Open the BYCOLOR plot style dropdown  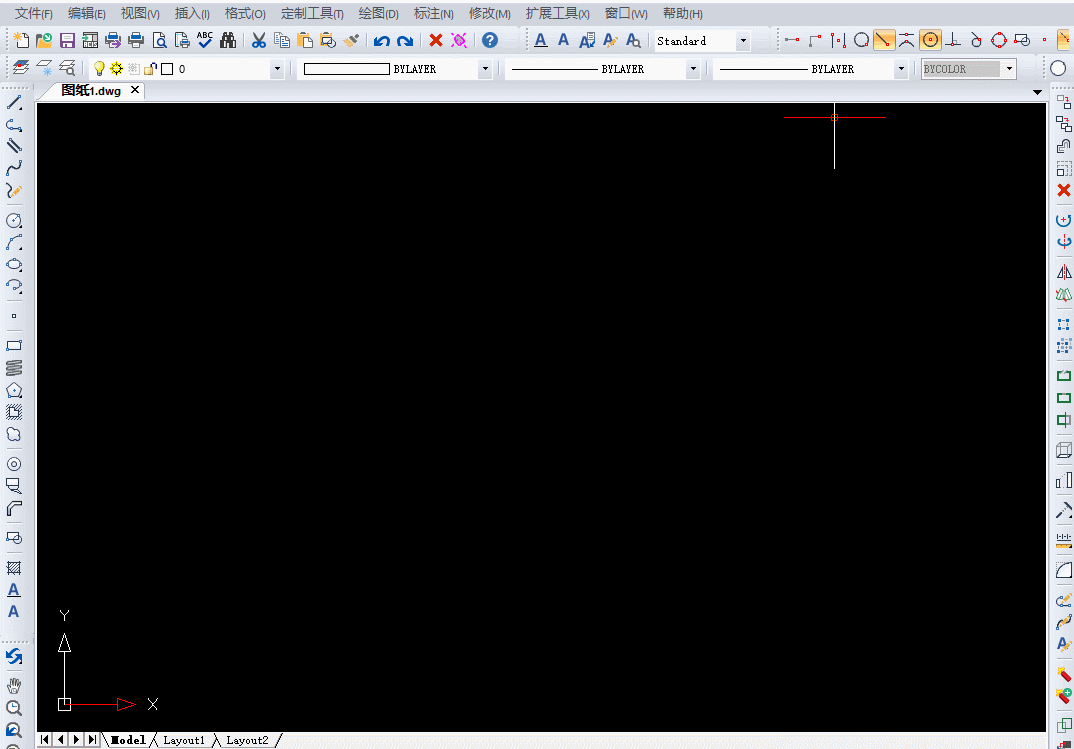point(1009,68)
